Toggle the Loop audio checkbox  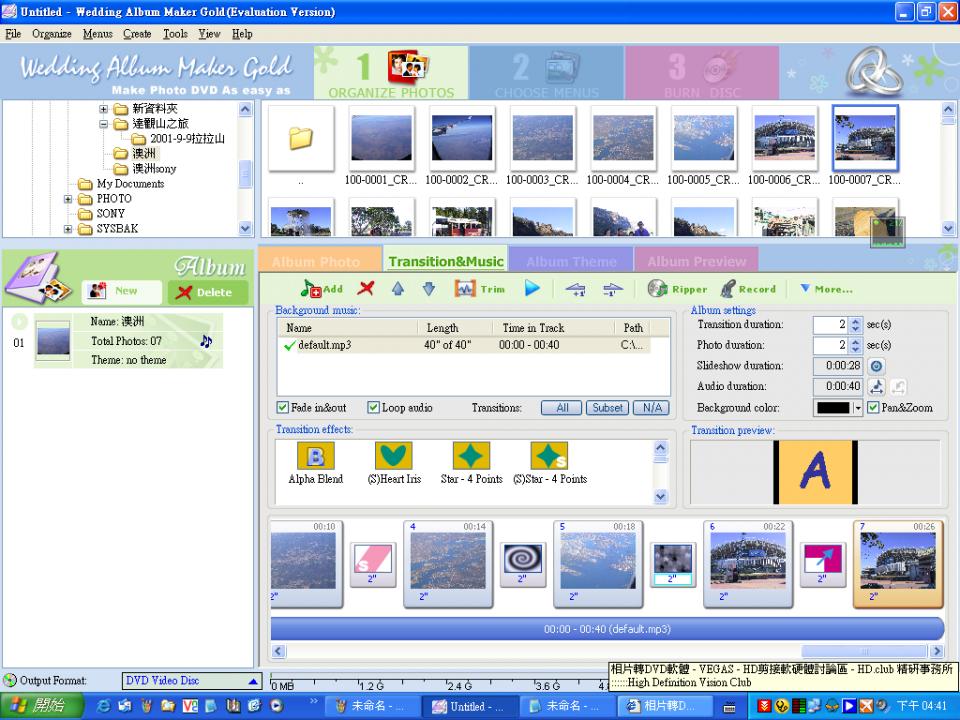click(x=374, y=408)
